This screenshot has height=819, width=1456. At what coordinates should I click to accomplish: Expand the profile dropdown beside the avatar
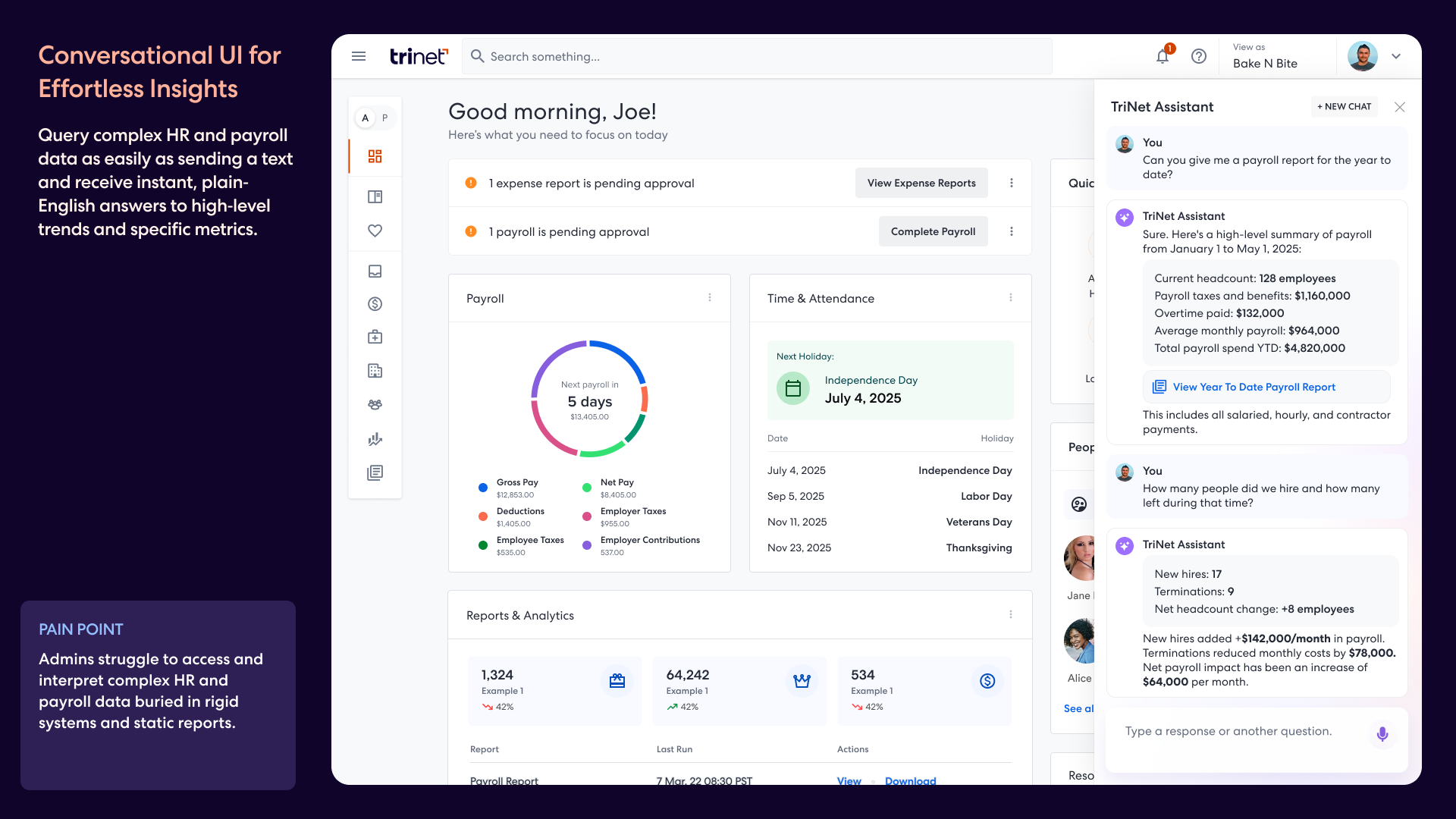coord(1396,56)
